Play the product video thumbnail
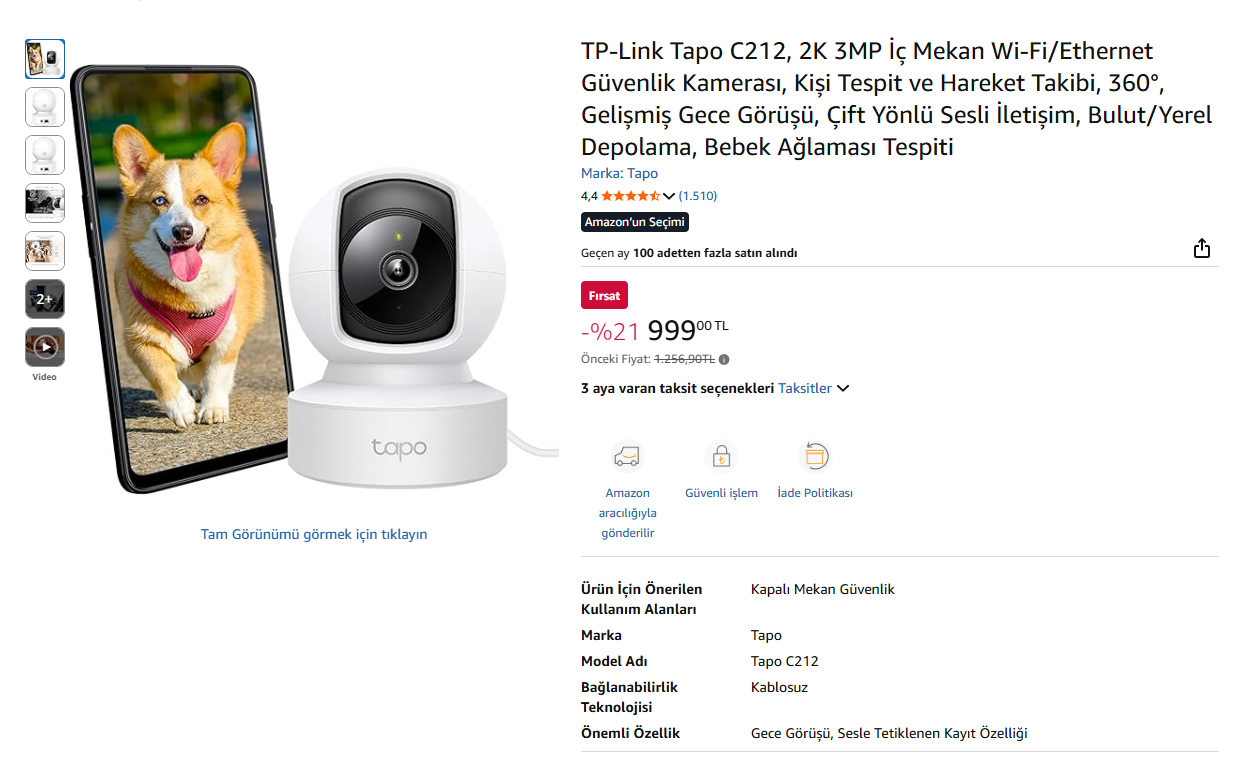Image resolution: width=1238 pixels, height=758 pixels. coord(45,347)
